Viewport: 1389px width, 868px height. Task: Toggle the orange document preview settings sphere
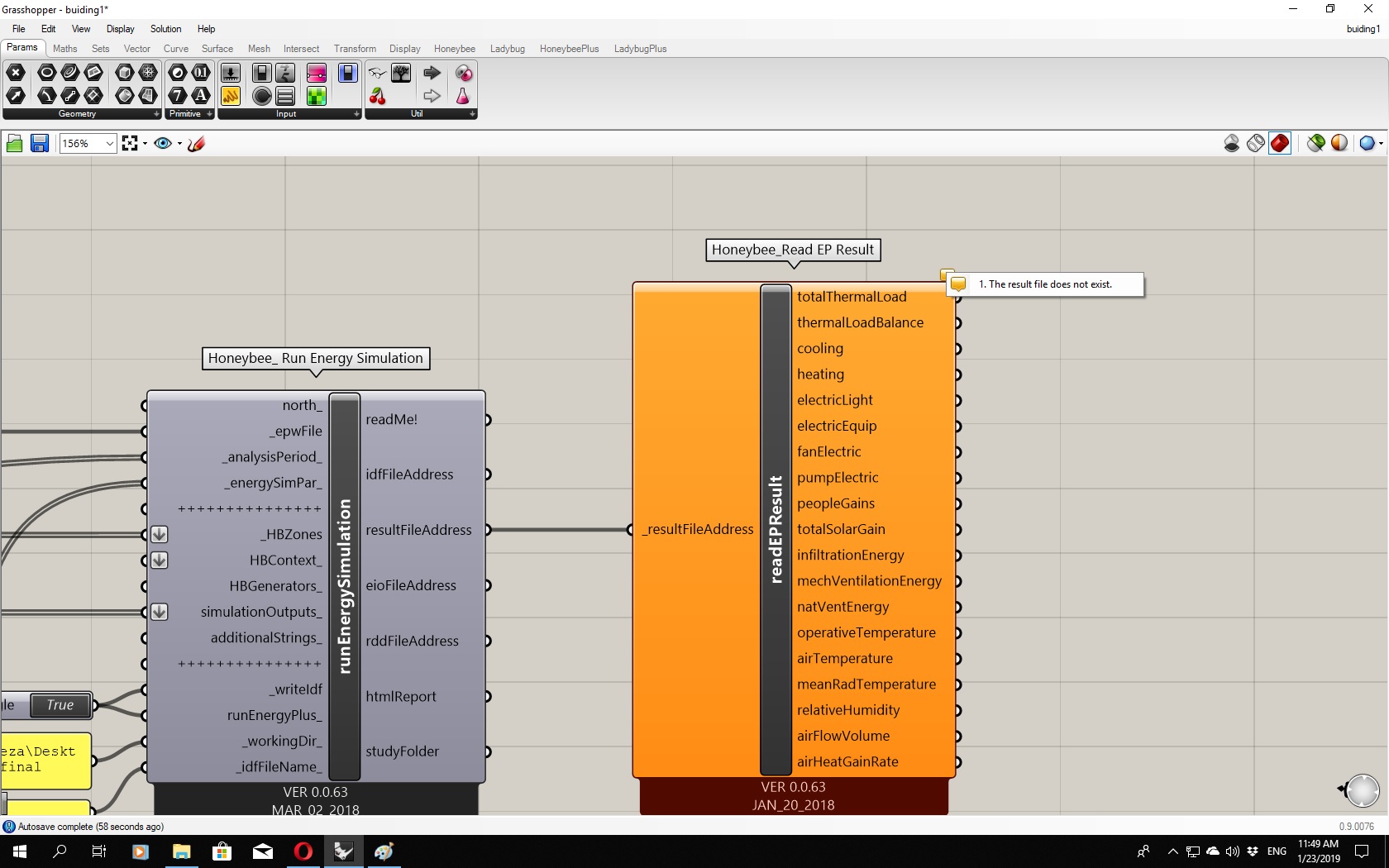pyautogui.click(x=1339, y=144)
